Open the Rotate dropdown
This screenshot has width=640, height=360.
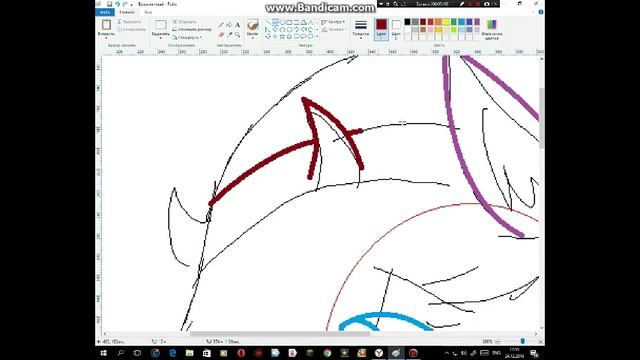coord(187,37)
